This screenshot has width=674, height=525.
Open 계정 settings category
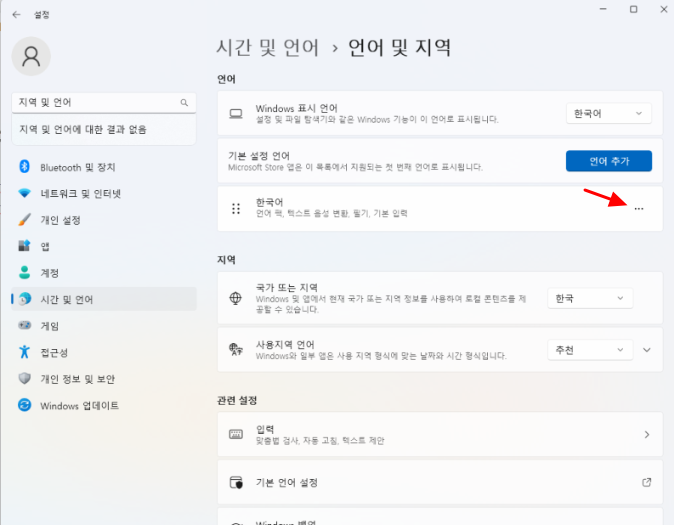click(104, 273)
